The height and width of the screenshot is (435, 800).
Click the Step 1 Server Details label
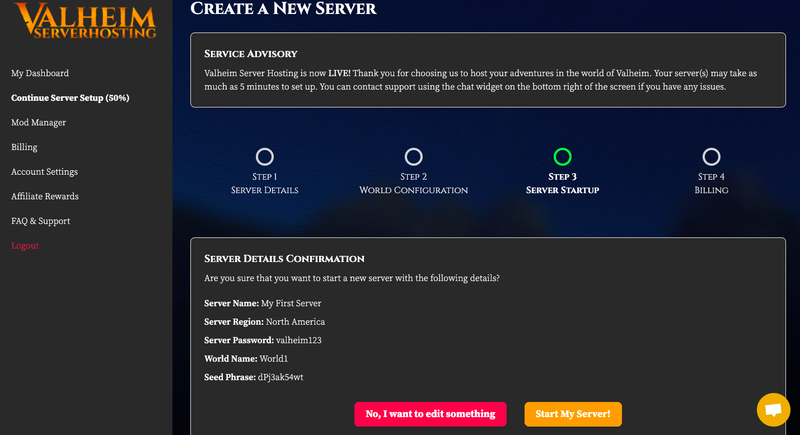point(264,183)
